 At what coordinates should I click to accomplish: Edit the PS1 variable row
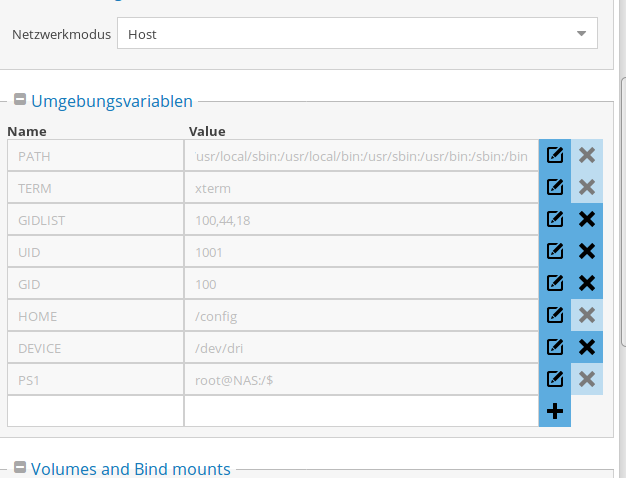[555, 379]
